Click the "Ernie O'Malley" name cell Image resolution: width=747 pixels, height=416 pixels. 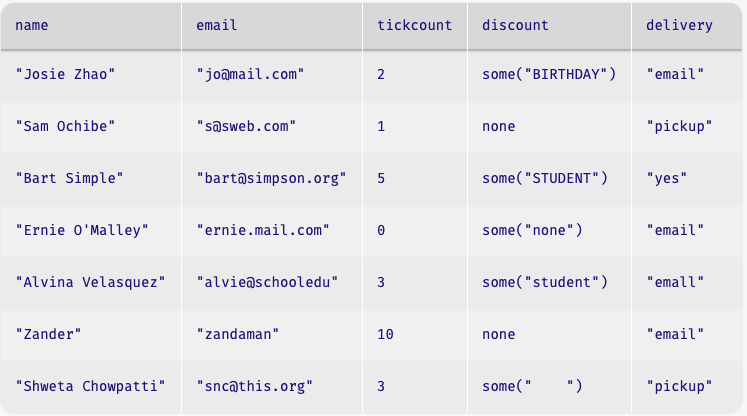pyautogui.click(x=91, y=230)
